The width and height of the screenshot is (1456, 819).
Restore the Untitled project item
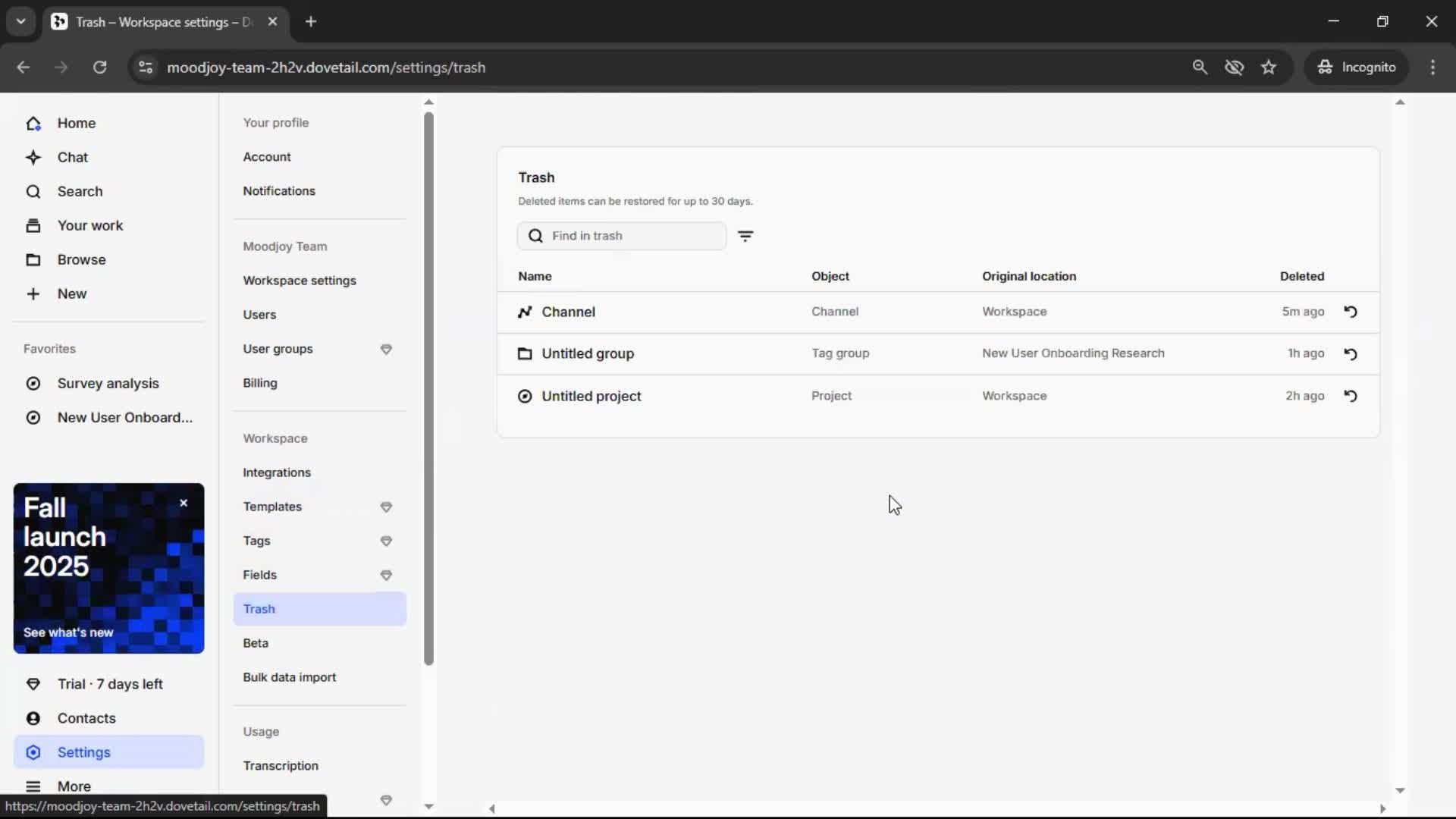tap(1351, 396)
